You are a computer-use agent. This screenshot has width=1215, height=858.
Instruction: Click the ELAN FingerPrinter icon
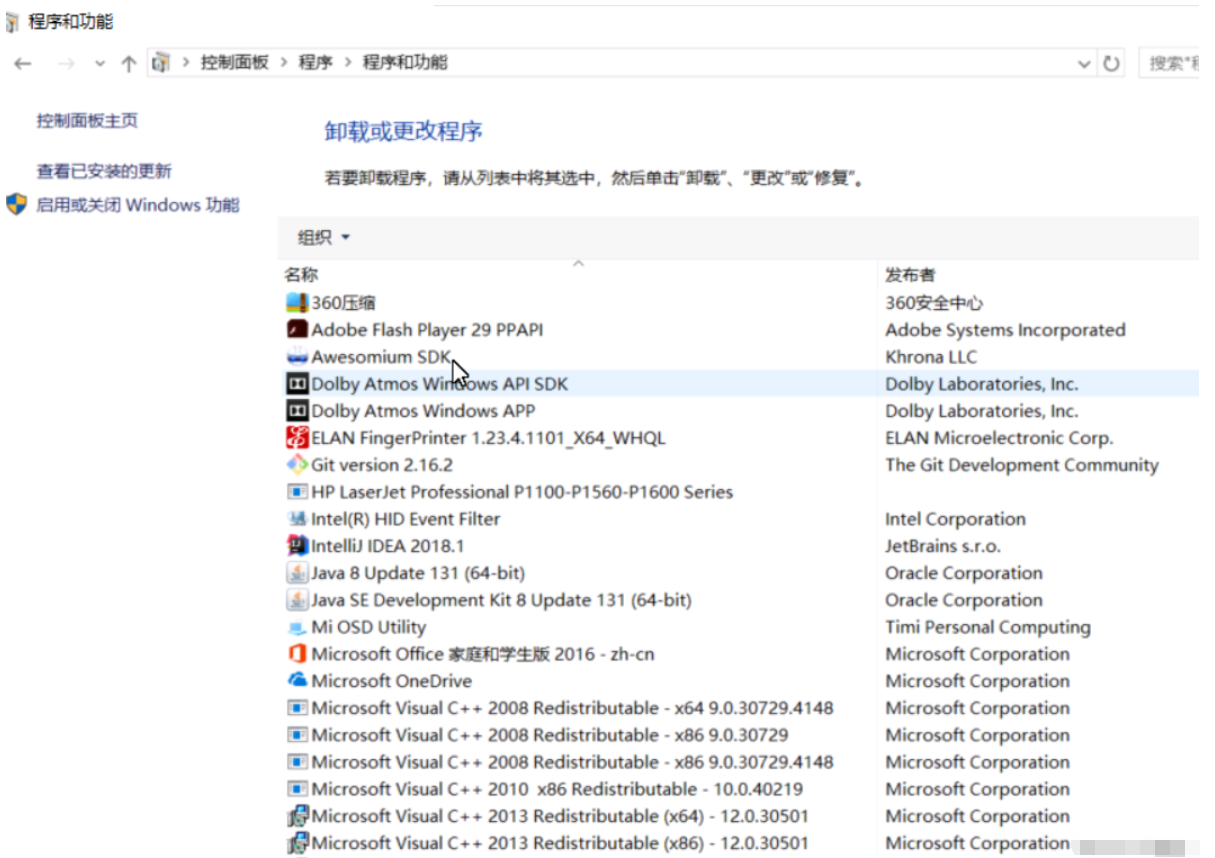(297, 437)
